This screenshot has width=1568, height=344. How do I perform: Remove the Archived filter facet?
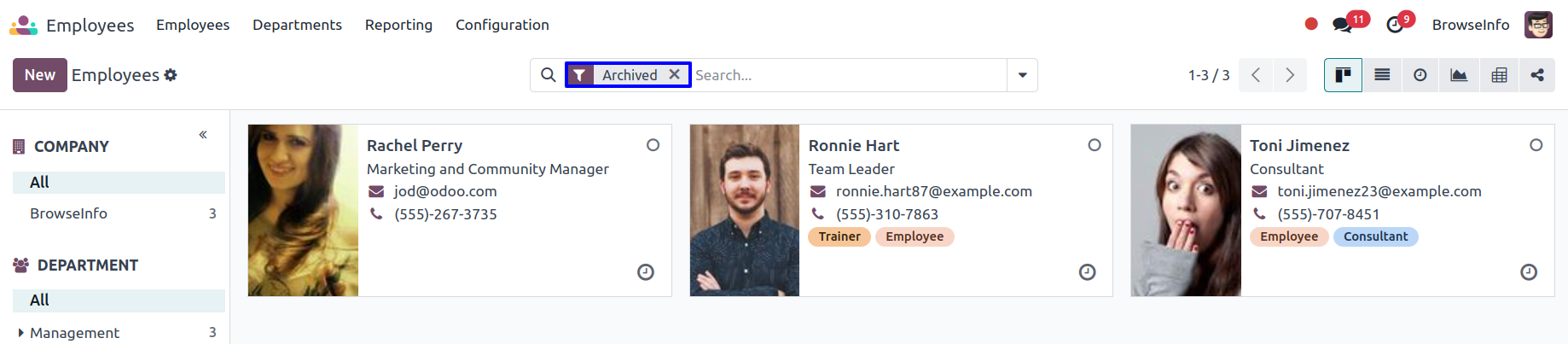coord(674,74)
